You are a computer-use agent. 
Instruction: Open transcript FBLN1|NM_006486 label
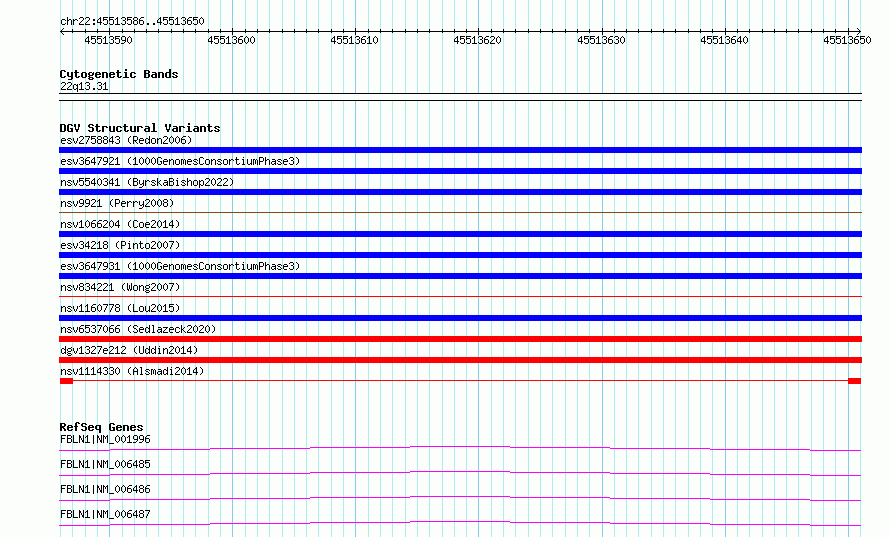(x=105, y=489)
